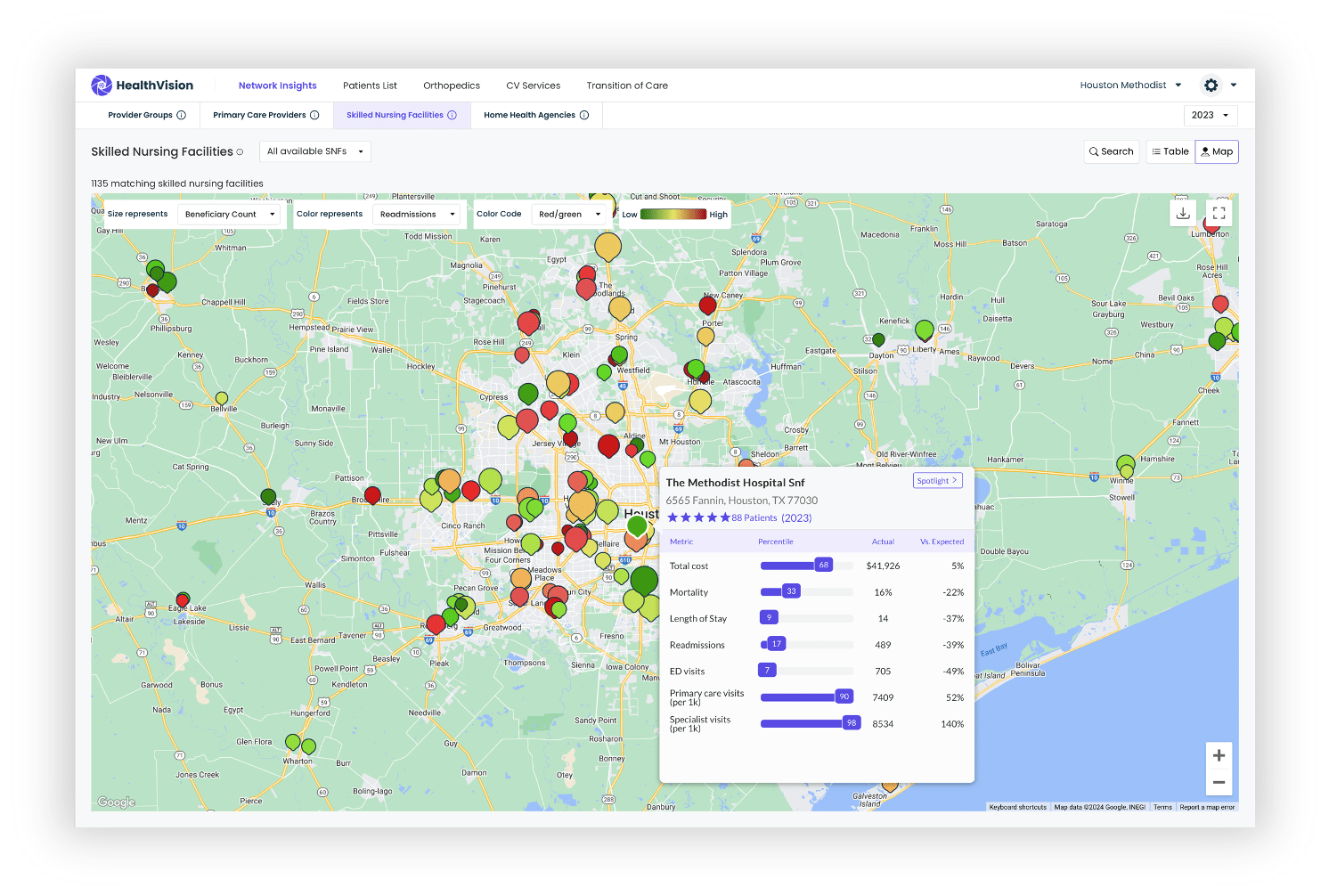Click info icon beside Home Health Agencies

tap(584, 115)
